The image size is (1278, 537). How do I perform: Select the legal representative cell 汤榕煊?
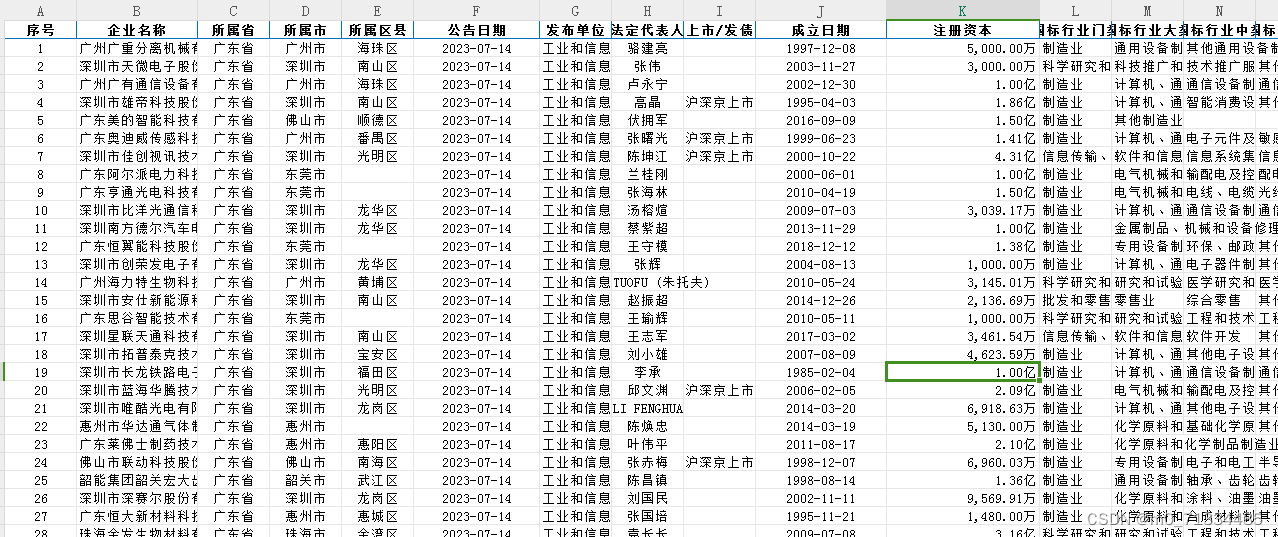coord(648,210)
